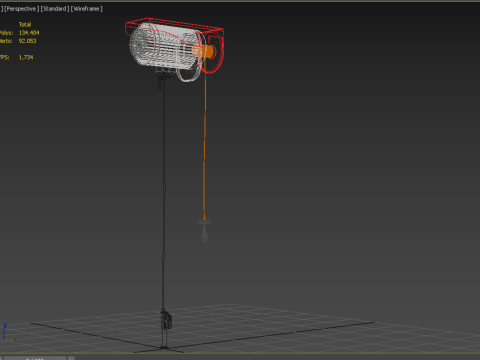Screen dimensions: 480x360
Task: Click the Polys value 134,404
Action: [x=29, y=33]
